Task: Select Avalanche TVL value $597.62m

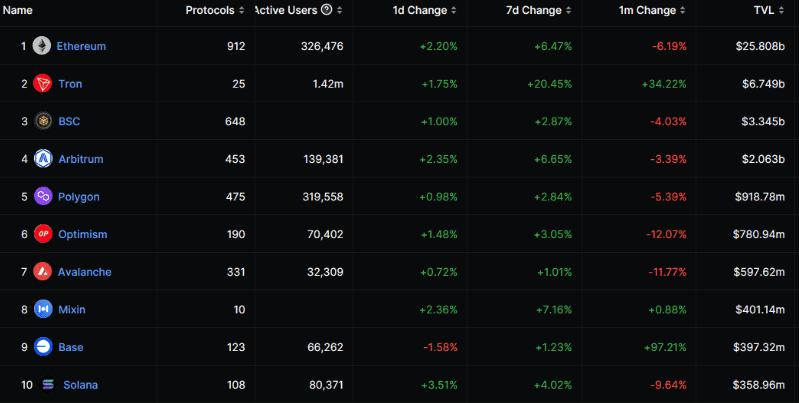Action: point(759,272)
